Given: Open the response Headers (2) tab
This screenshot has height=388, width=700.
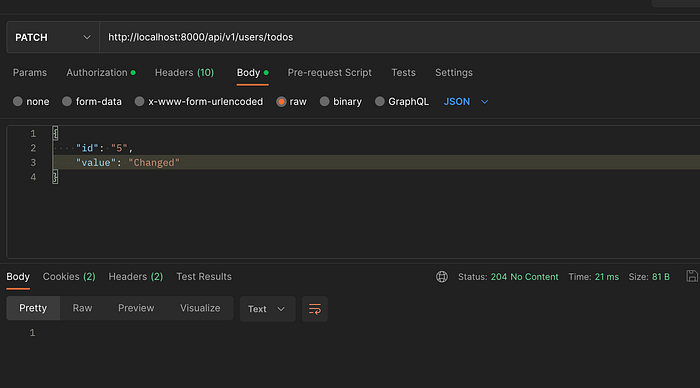Looking at the screenshot, I should [136, 277].
